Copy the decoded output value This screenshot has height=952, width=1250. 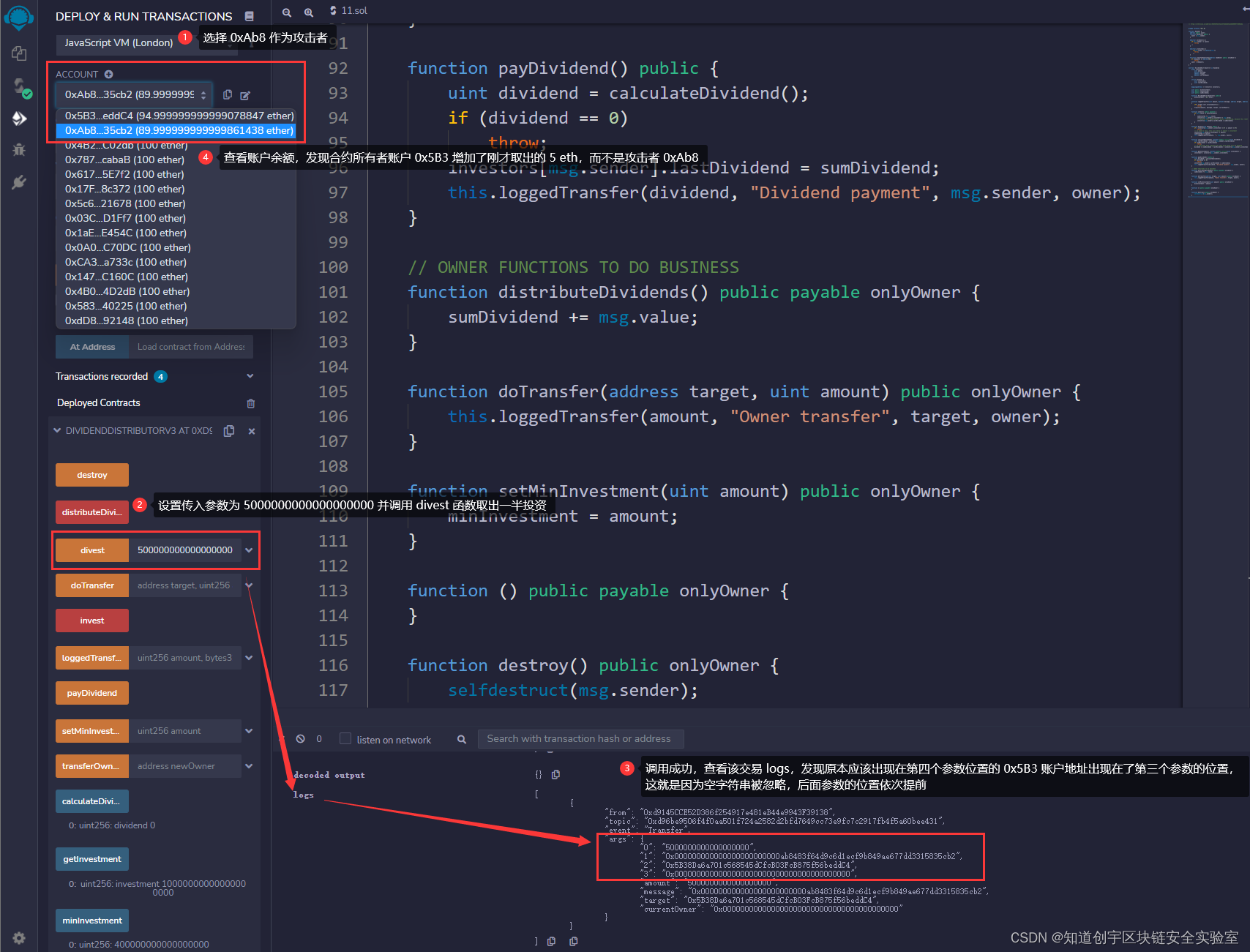point(556,774)
